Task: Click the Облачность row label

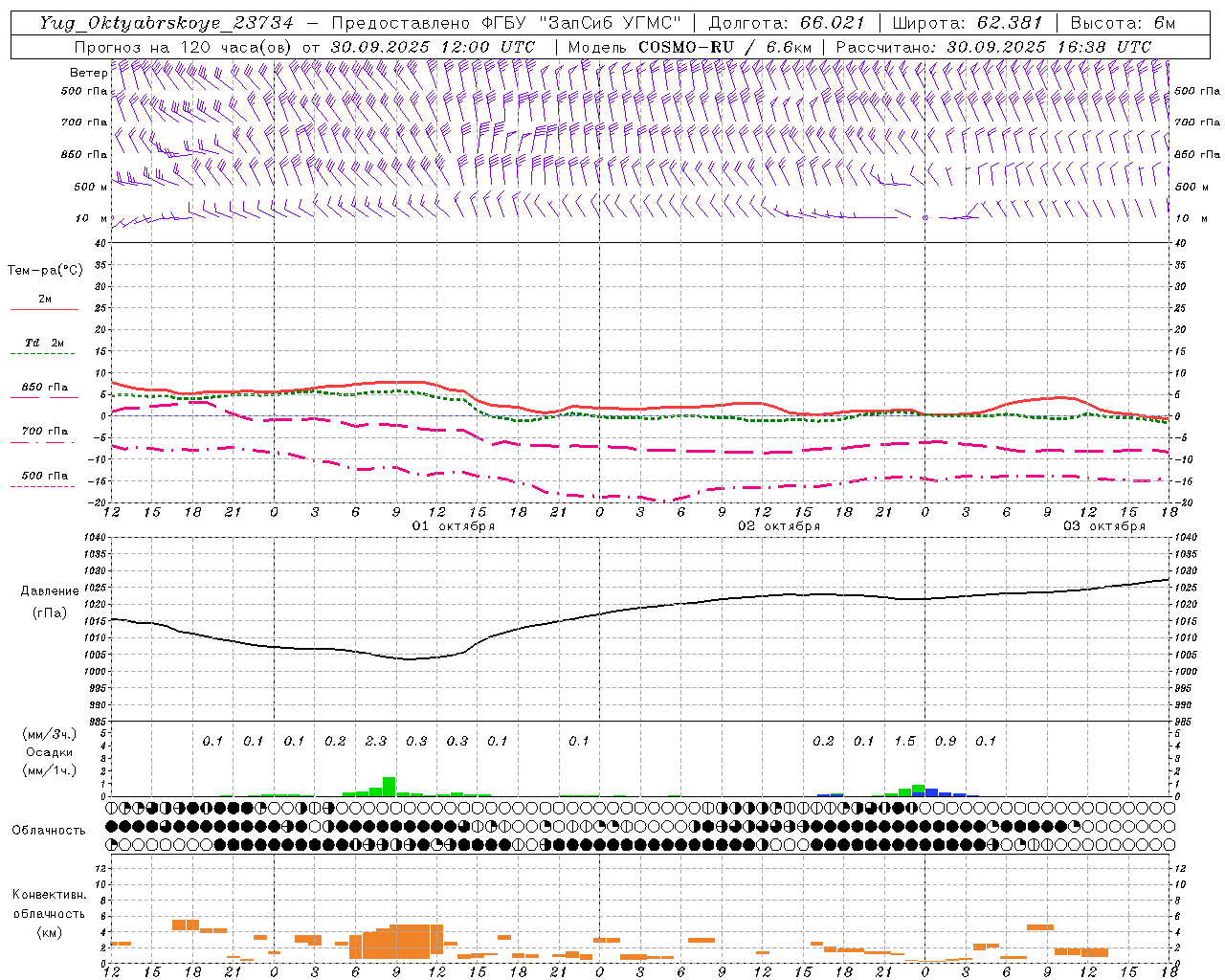Action: (49, 831)
